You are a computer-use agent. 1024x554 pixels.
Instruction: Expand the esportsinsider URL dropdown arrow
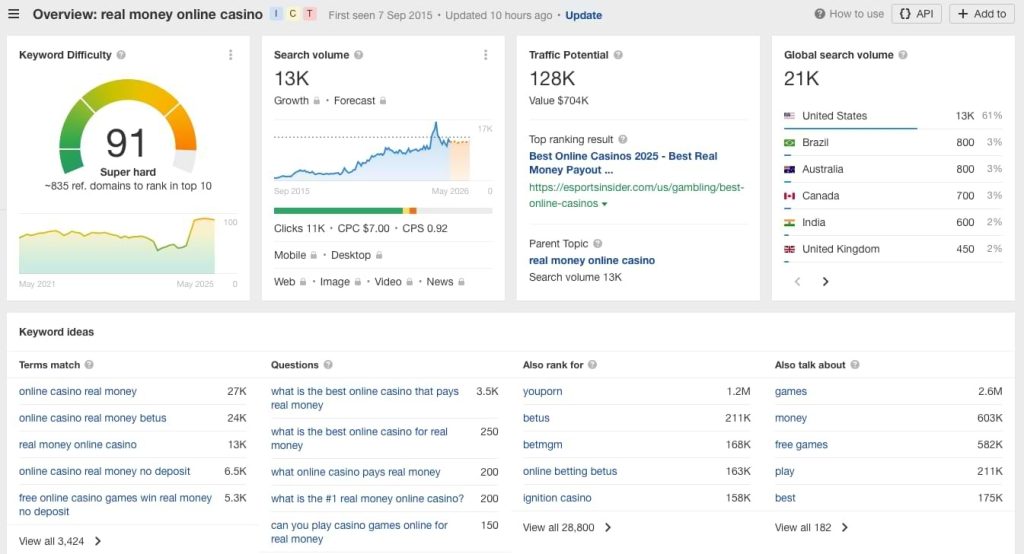pos(604,204)
